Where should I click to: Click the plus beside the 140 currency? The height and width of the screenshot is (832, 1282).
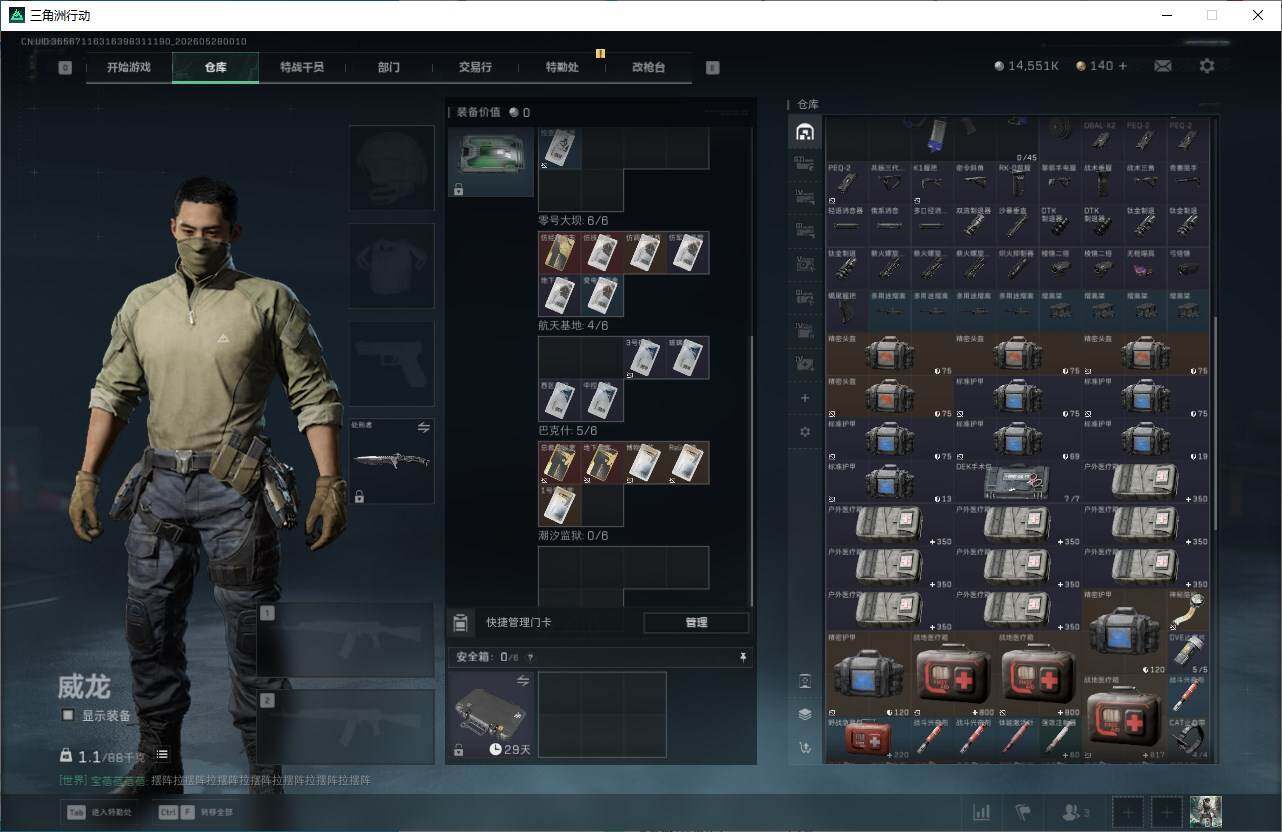tap(1123, 66)
